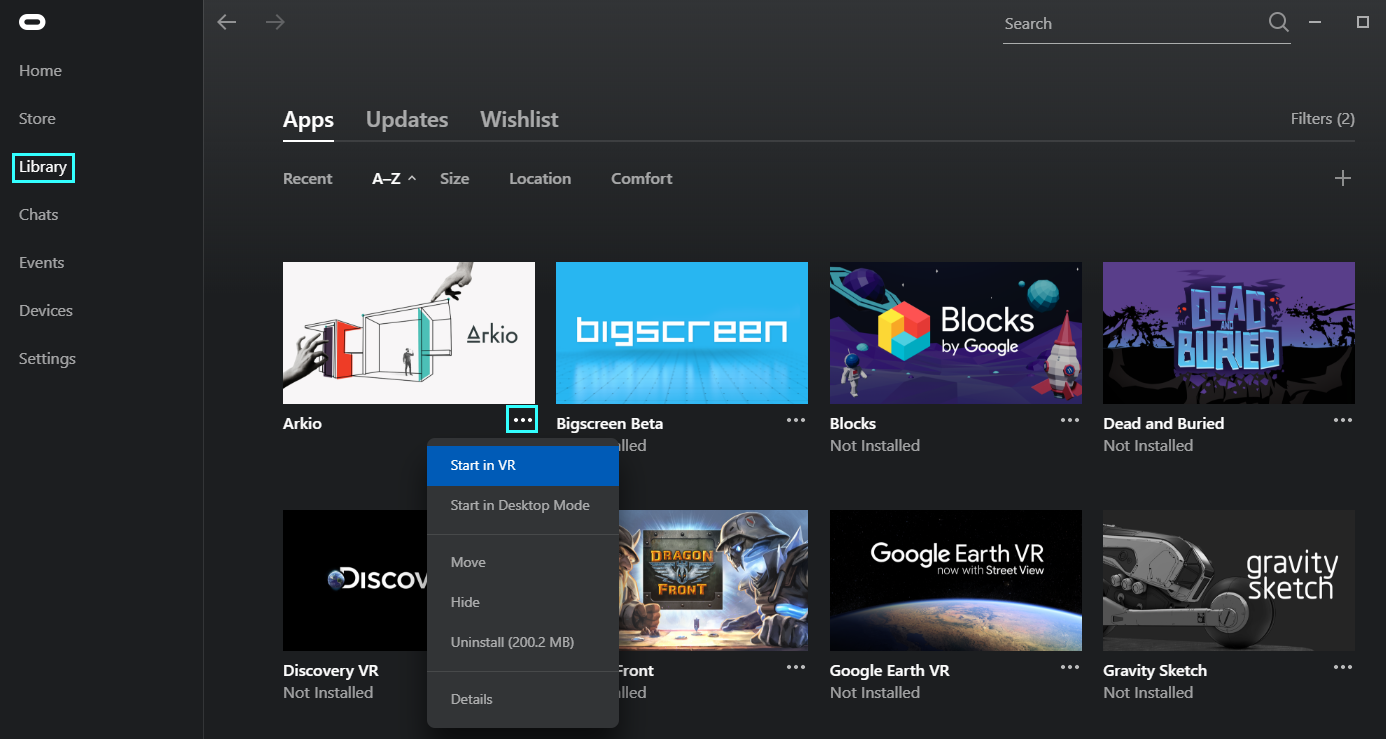Open Devices in the sidebar
The width and height of the screenshot is (1386, 739).
pos(46,311)
